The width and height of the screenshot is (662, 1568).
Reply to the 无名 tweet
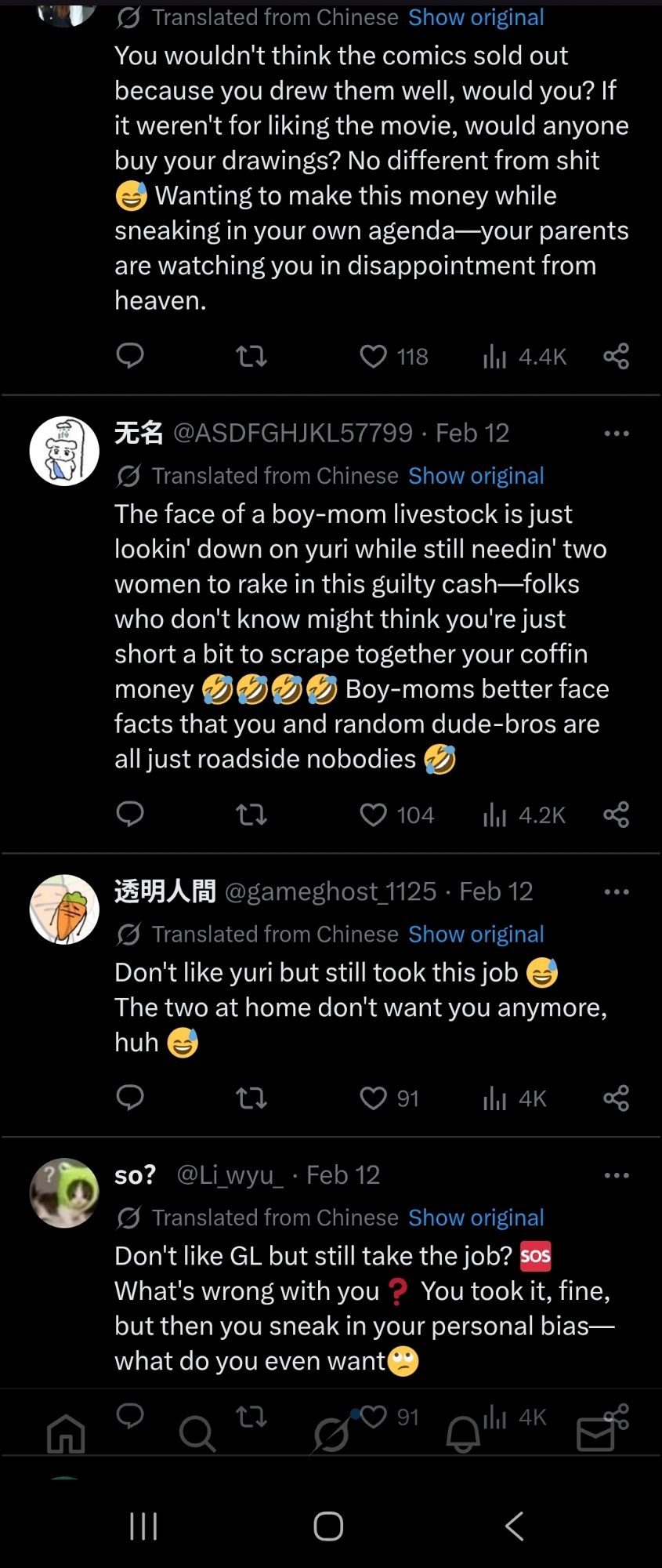click(130, 815)
